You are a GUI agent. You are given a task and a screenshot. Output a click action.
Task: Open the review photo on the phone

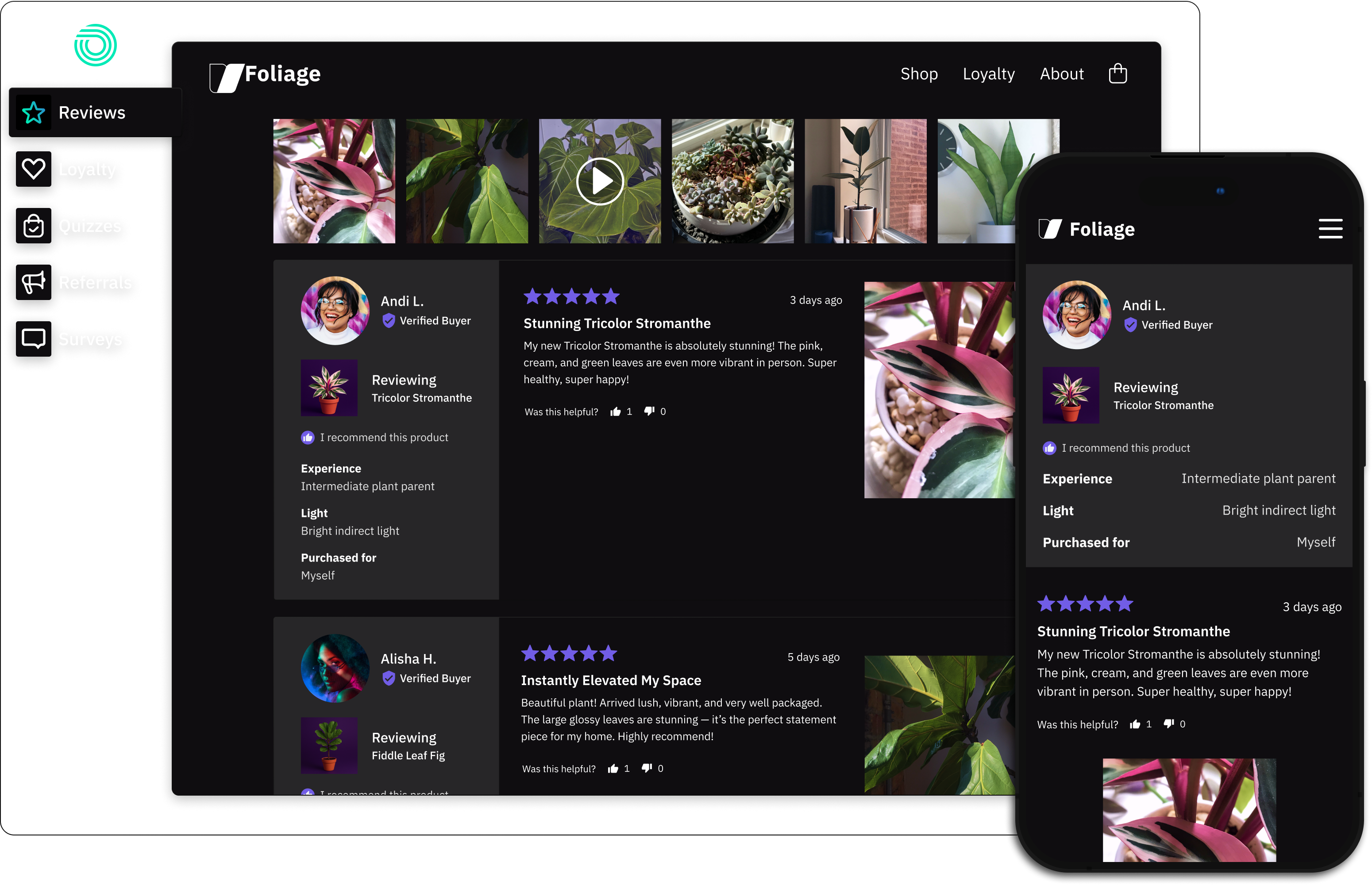[1189, 810]
